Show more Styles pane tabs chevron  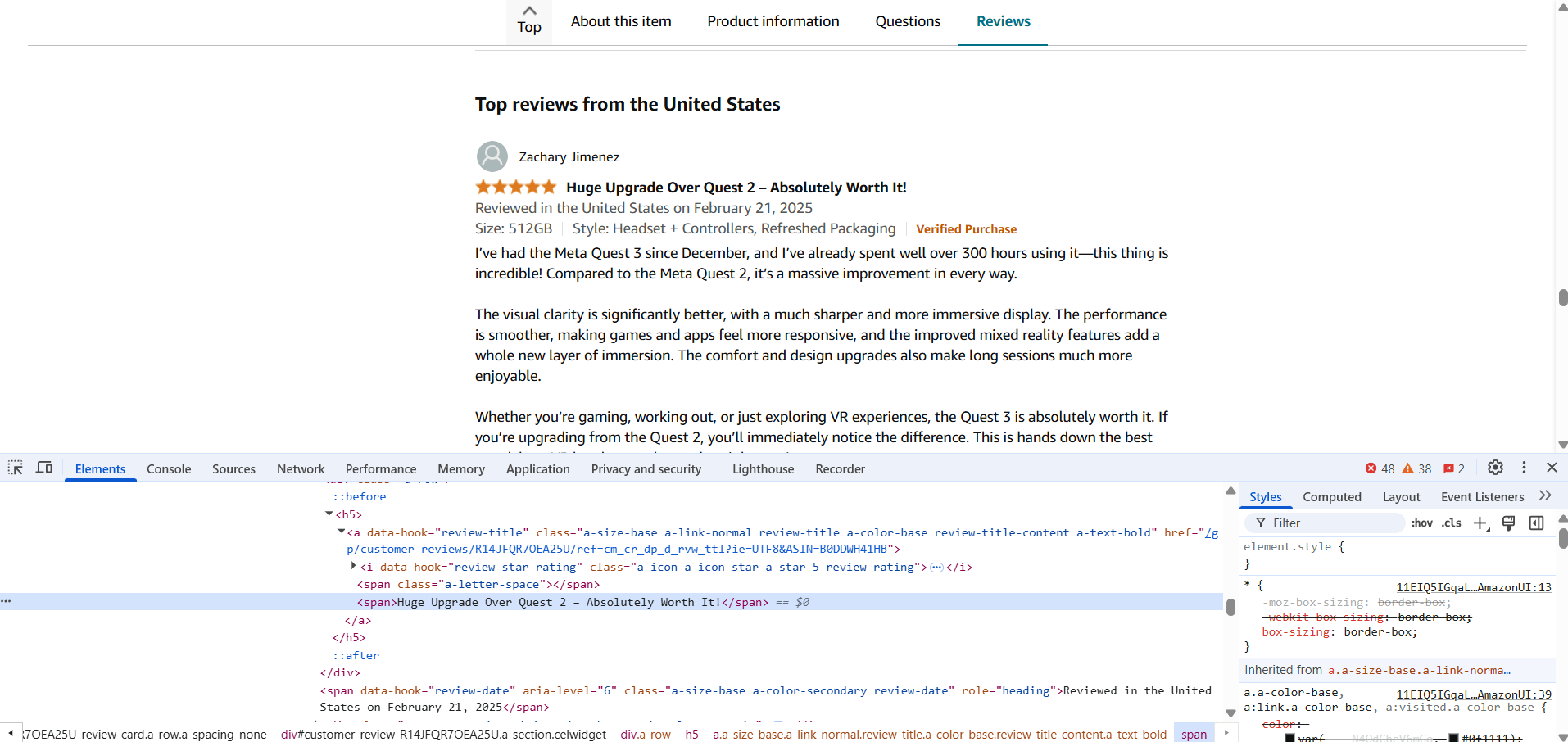(1546, 495)
